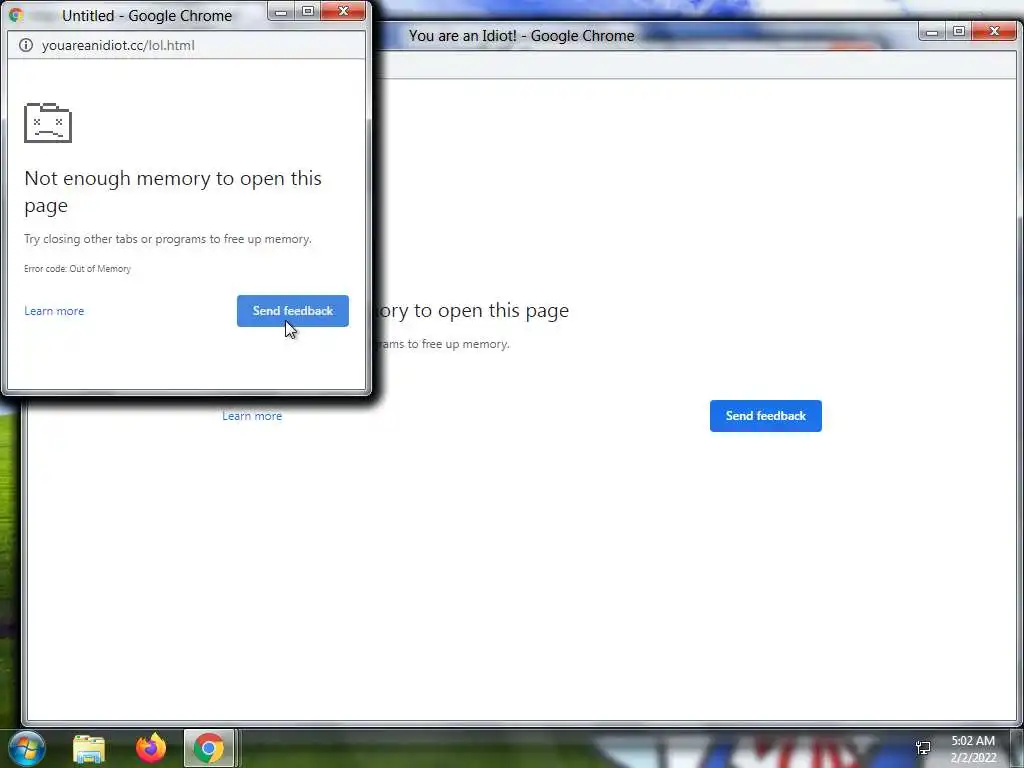Select the Google Chrome taskbar button
This screenshot has height=768, width=1024.
(x=208, y=748)
